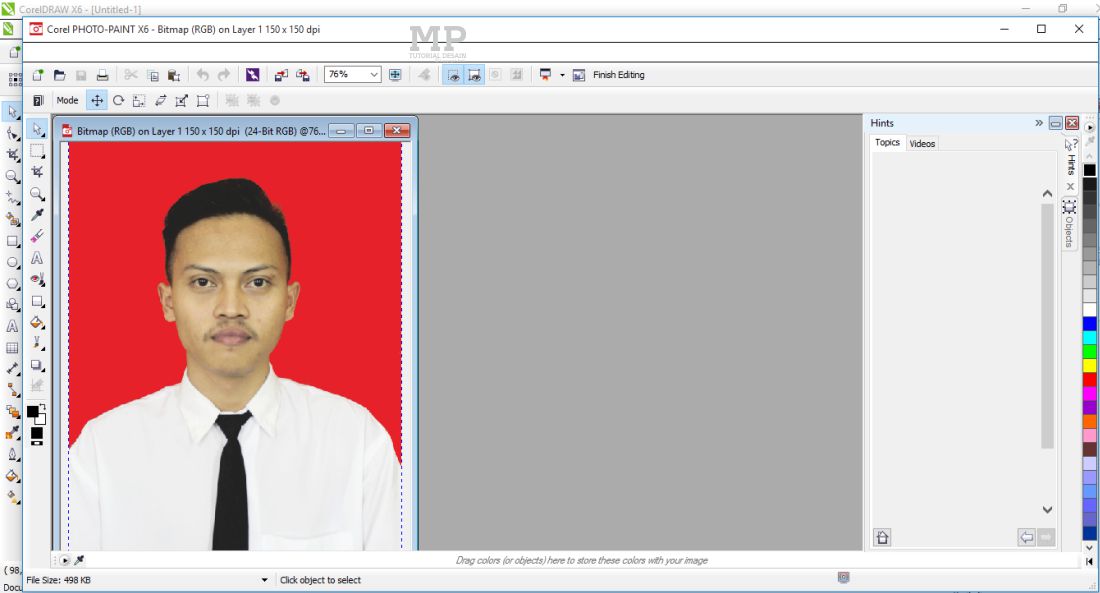The height and width of the screenshot is (593, 1100).
Task: Expand the color palette with end arrow
Action: pos(1089,561)
